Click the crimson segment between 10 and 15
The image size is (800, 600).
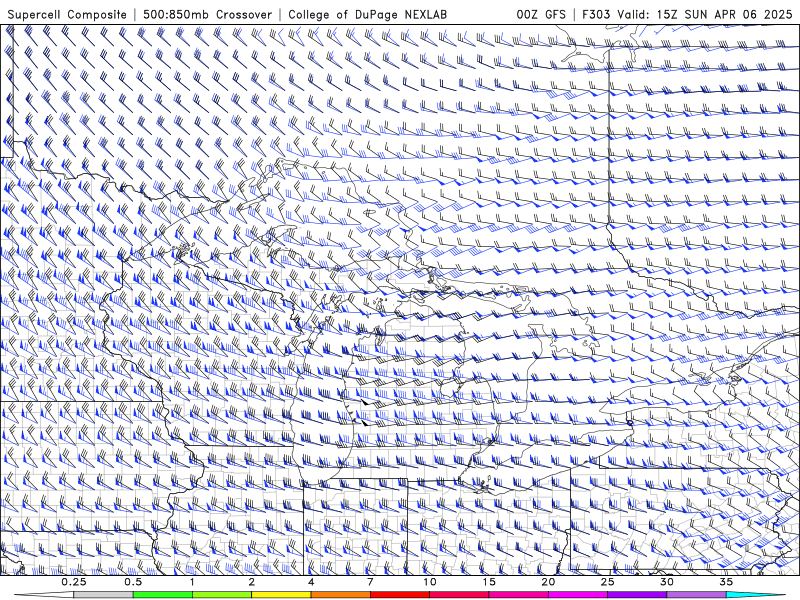[x=459, y=595]
